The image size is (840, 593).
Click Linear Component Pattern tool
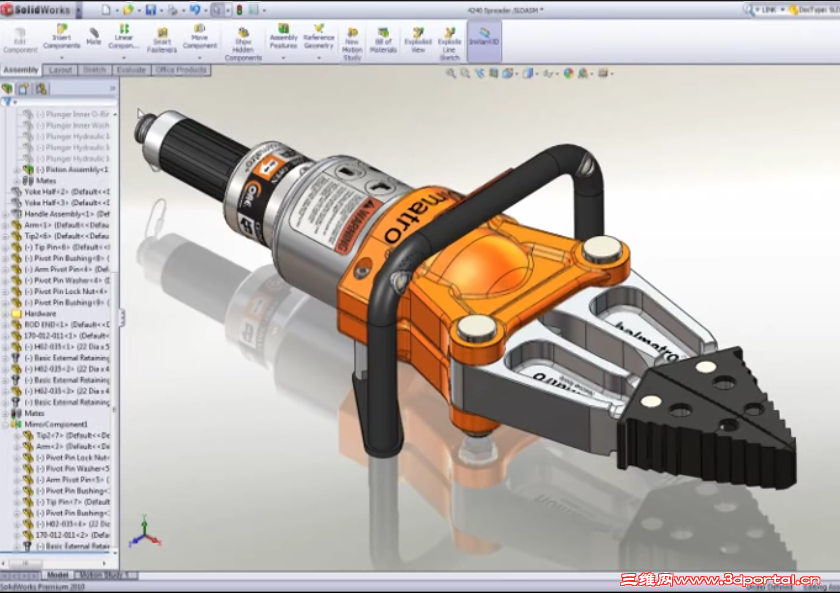[x=124, y=36]
